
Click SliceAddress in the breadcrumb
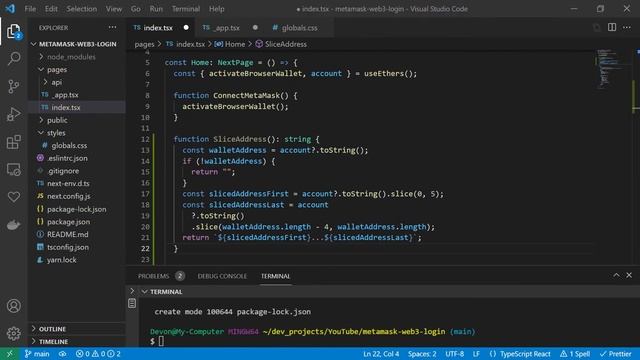tap(286, 44)
